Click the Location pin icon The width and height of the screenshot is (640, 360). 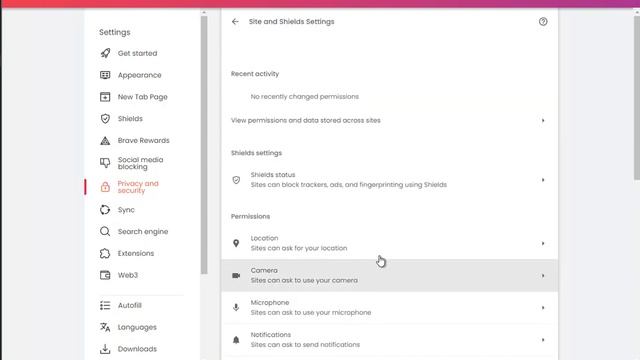coord(236,243)
